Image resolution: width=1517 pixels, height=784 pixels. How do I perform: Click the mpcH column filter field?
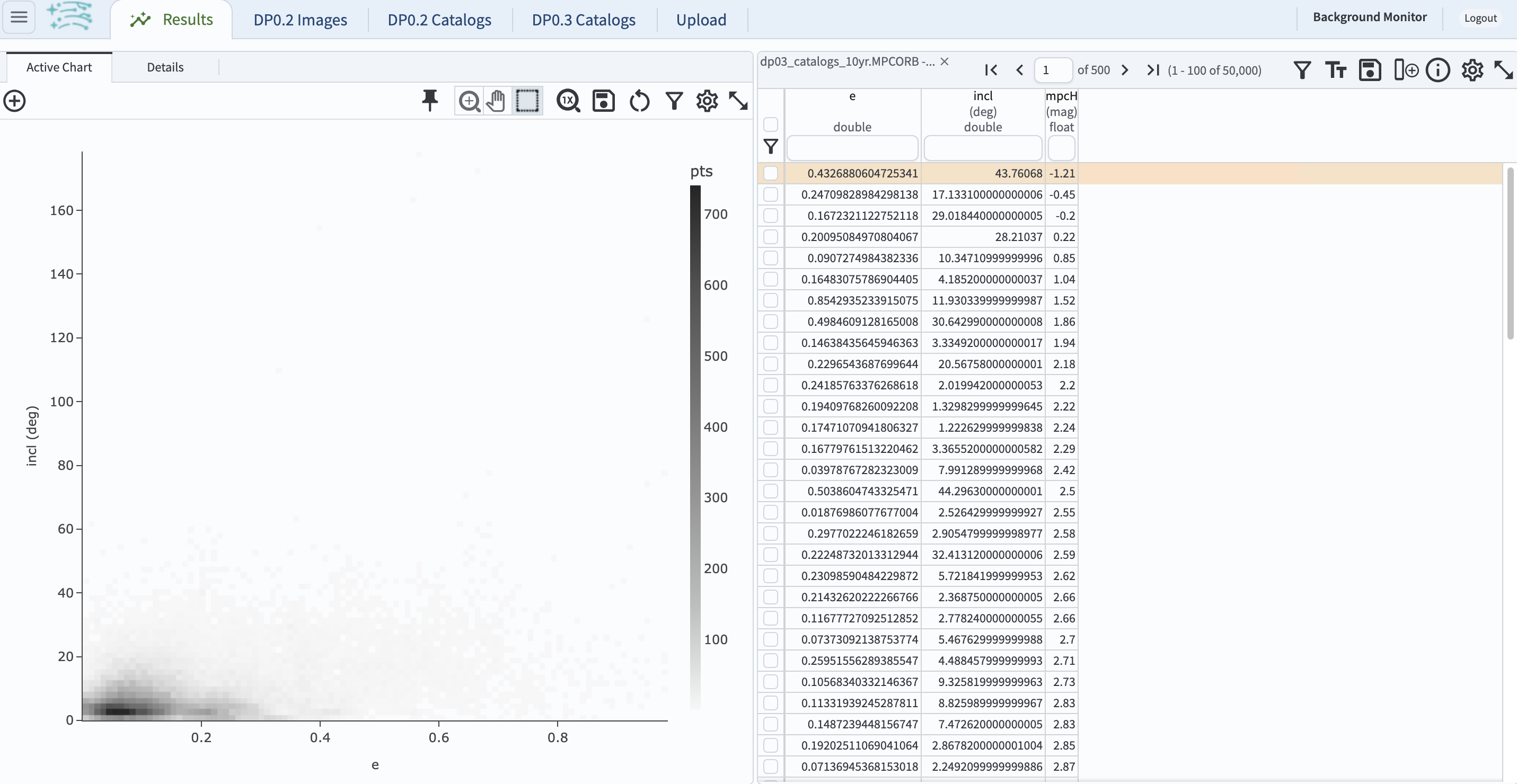point(1061,148)
